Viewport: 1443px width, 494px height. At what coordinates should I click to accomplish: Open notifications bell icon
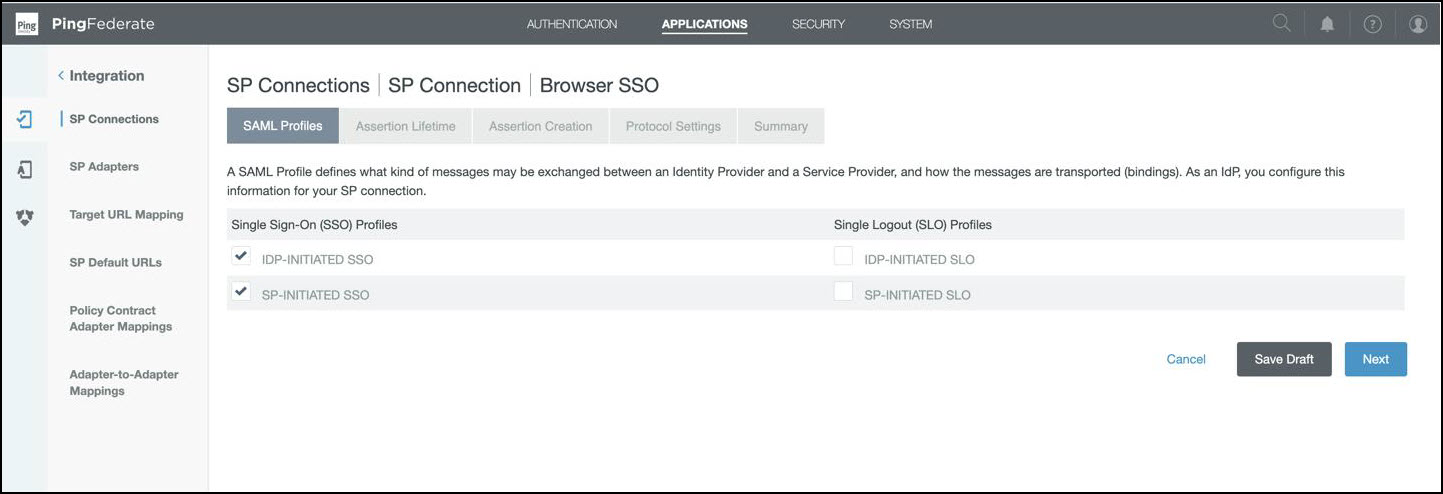click(x=1327, y=25)
